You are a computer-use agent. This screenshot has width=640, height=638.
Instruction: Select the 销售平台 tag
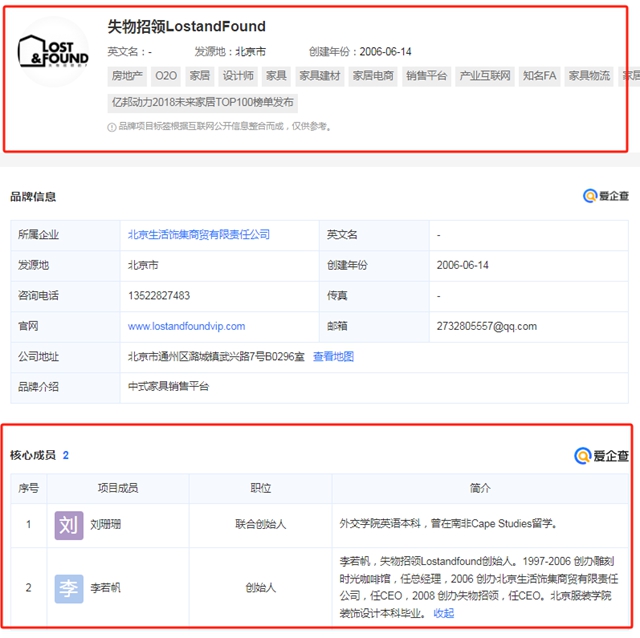pos(427,76)
